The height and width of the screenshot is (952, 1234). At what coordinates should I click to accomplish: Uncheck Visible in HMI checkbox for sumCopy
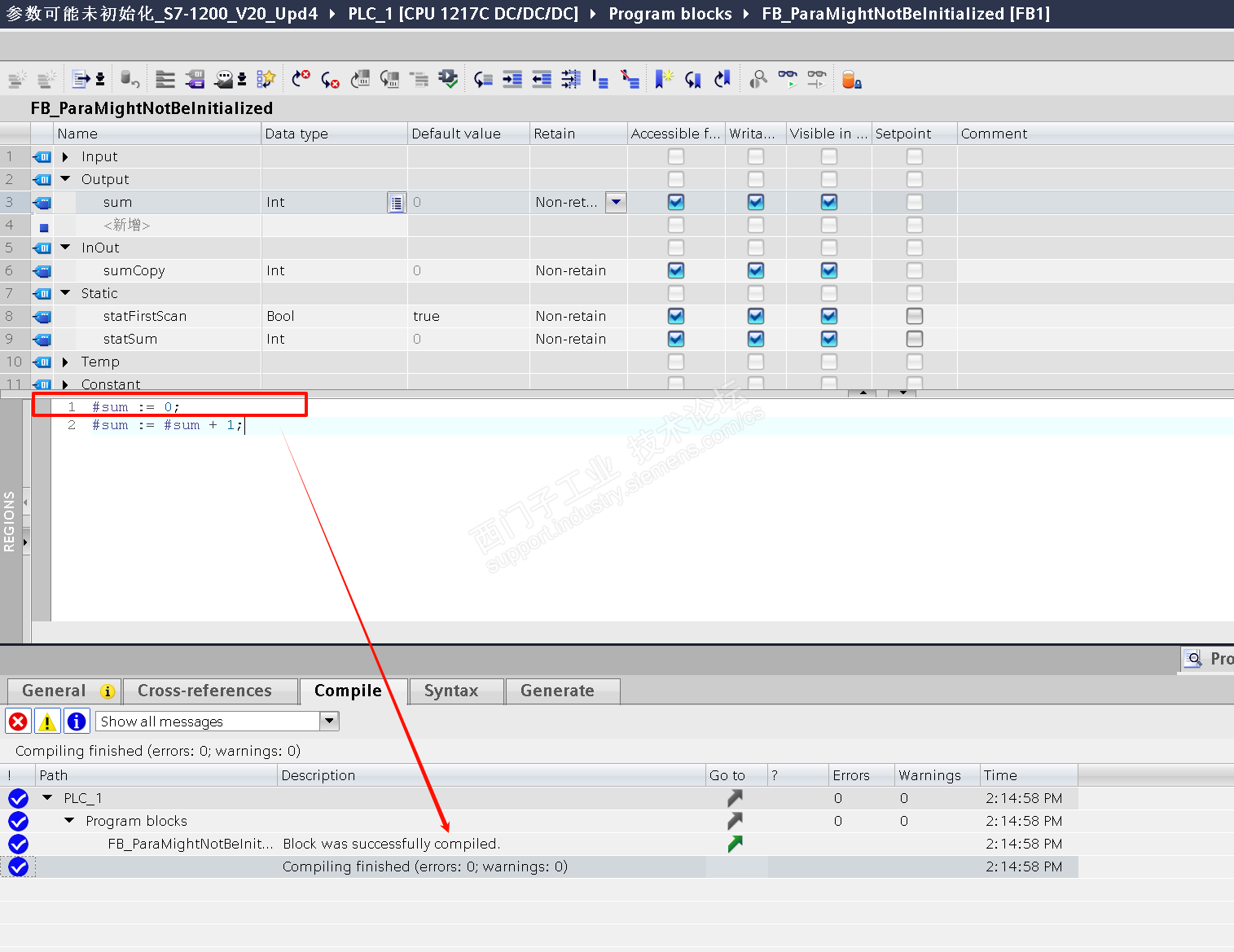tap(829, 270)
